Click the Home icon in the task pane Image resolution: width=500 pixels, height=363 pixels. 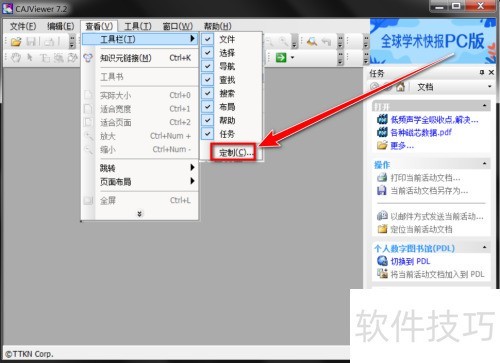400,87
